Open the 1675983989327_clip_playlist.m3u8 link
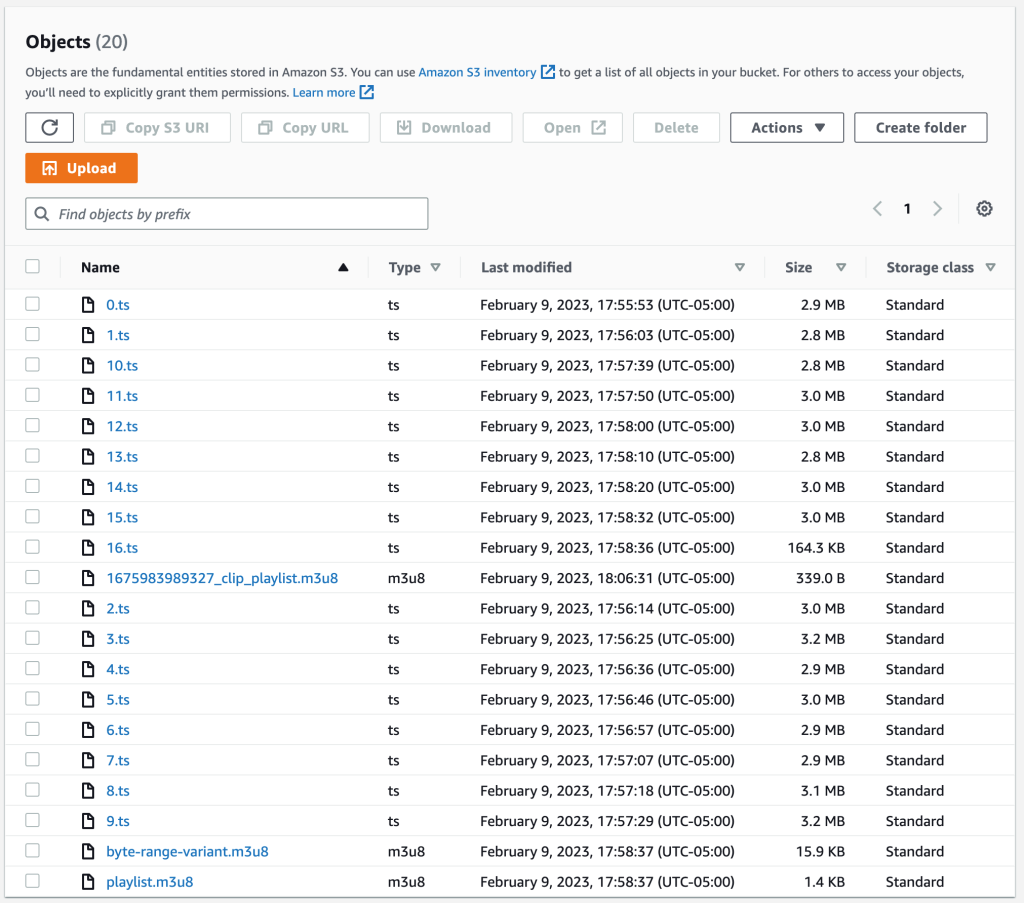This screenshot has height=903, width=1024. pyautogui.click(x=222, y=578)
